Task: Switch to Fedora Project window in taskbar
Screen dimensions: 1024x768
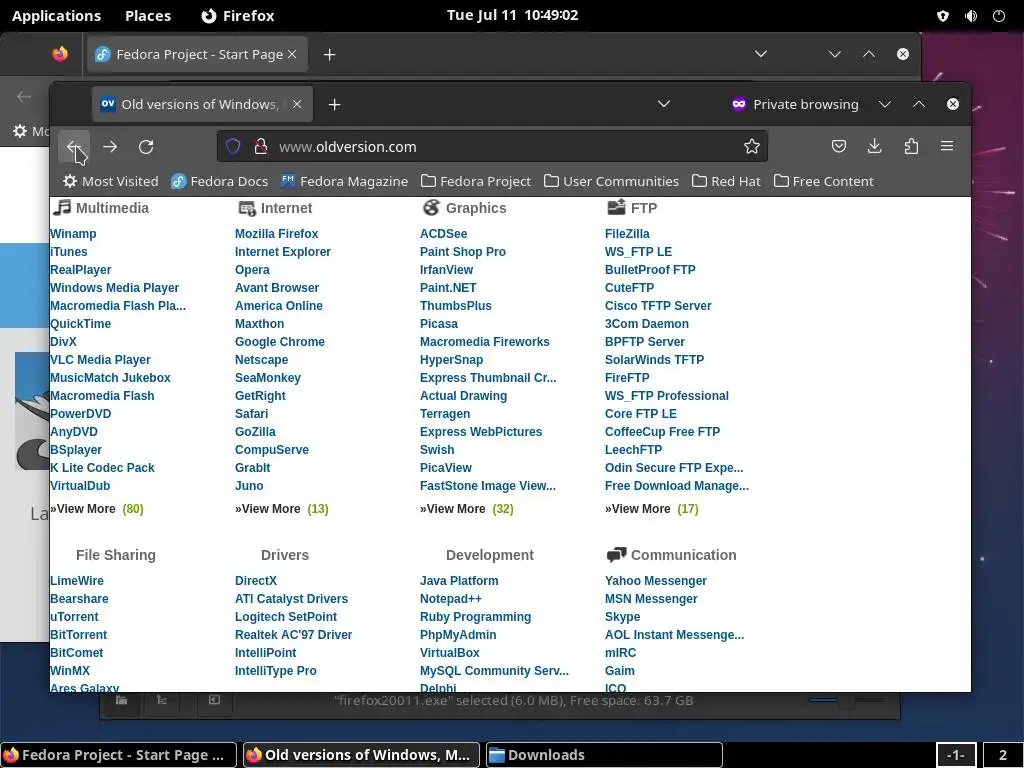Action: point(118,755)
